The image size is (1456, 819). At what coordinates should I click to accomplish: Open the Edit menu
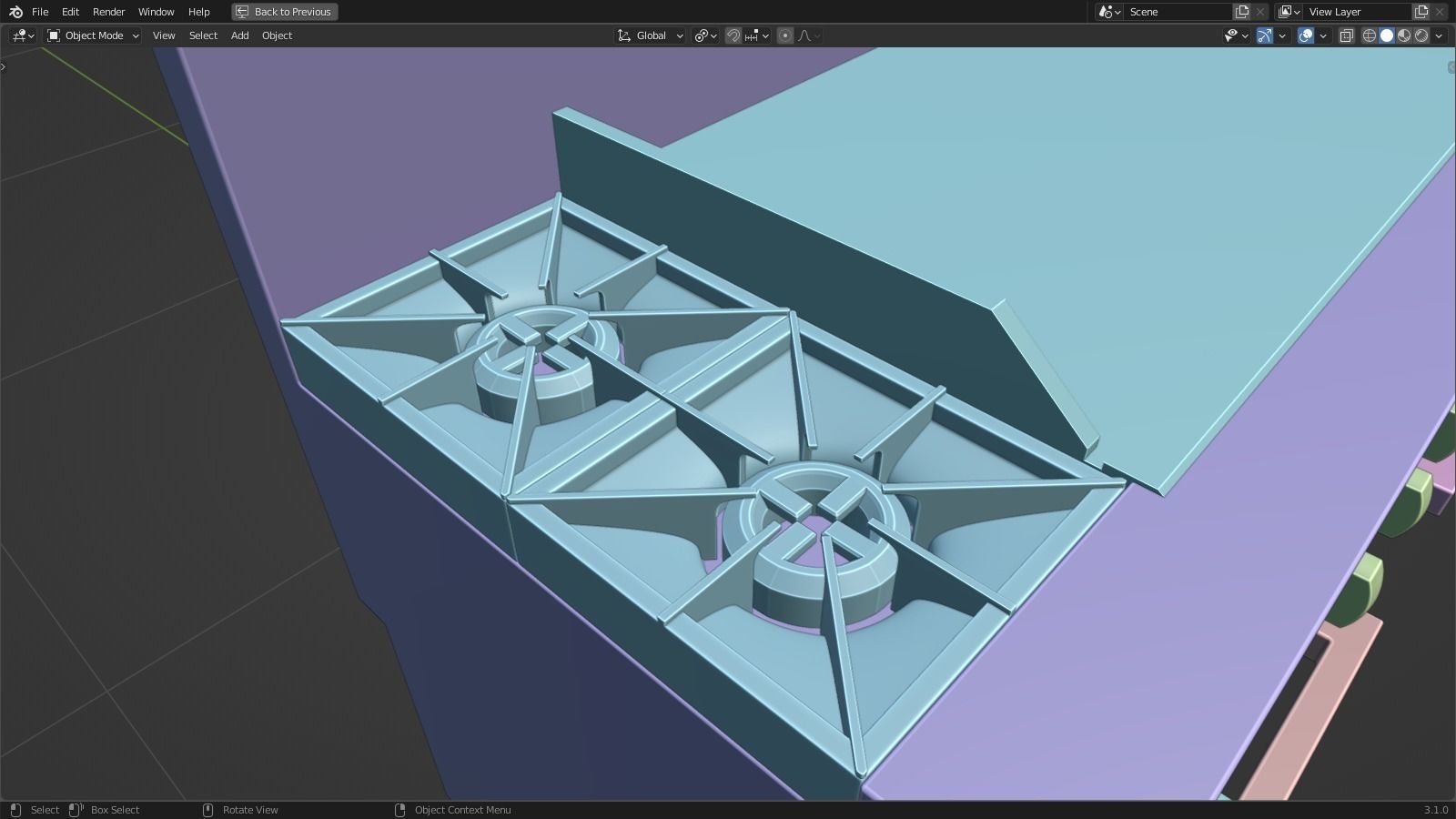pos(70,12)
